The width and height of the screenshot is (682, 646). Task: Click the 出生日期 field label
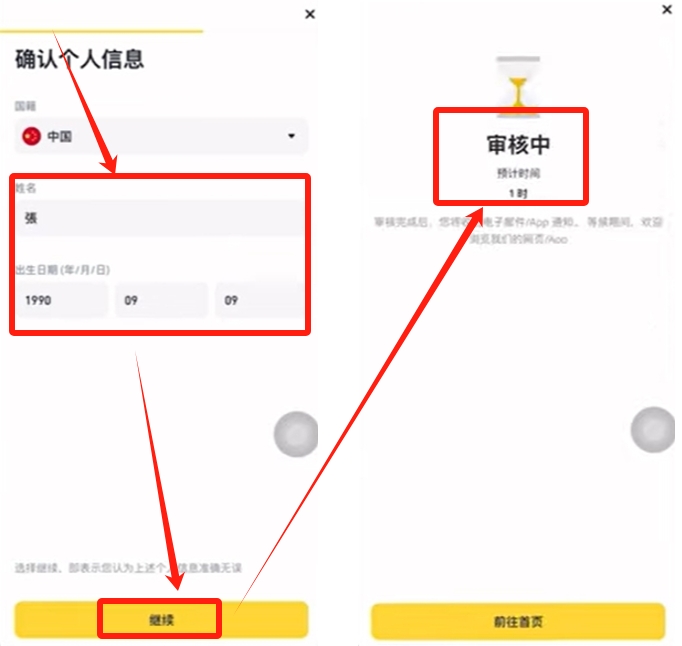[63, 270]
